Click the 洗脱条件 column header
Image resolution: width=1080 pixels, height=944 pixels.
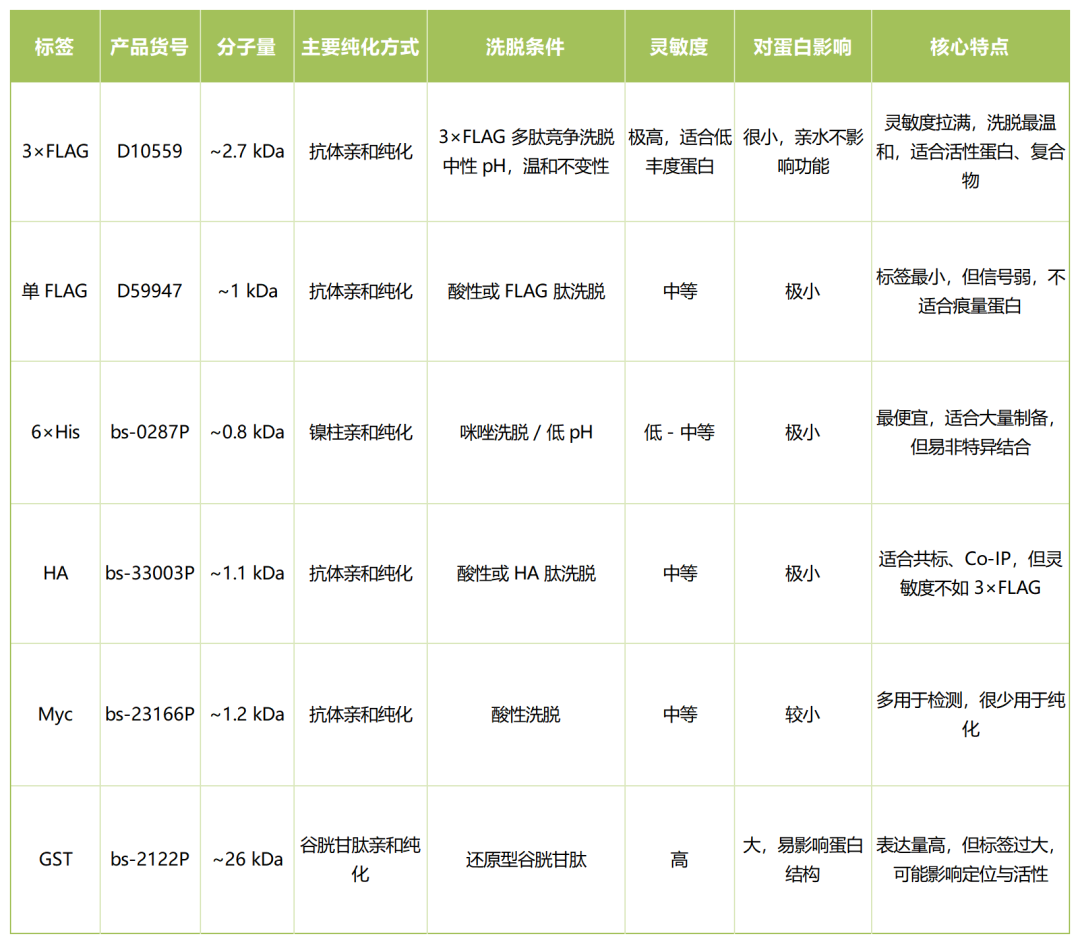pyautogui.click(x=526, y=47)
